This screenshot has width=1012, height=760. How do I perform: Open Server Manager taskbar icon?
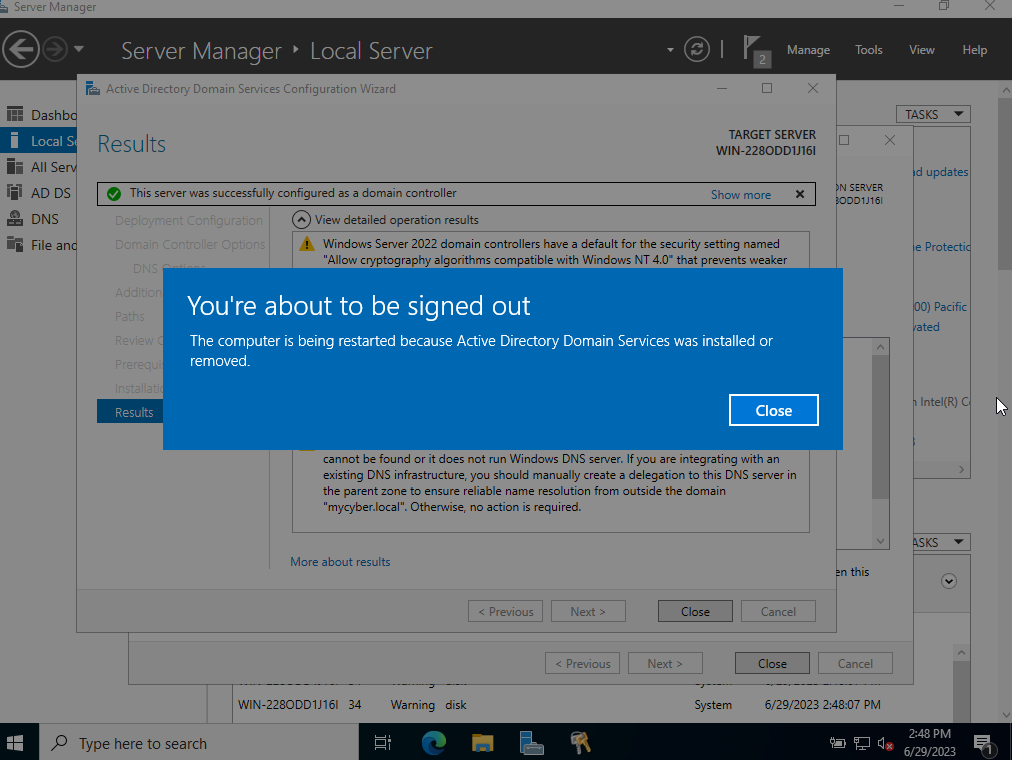(x=531, y=743)
